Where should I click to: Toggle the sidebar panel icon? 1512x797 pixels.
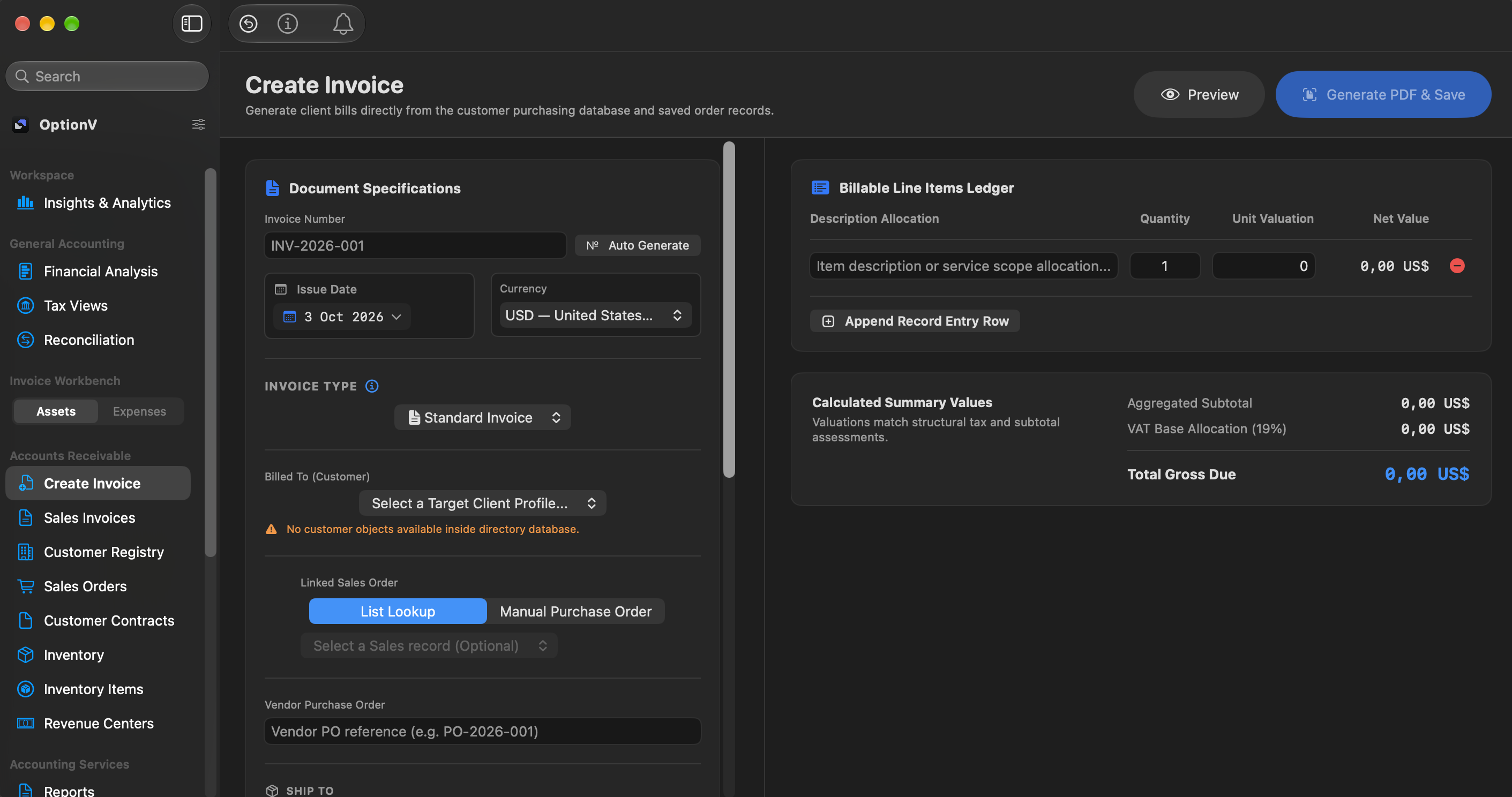[x=191, y=24]
